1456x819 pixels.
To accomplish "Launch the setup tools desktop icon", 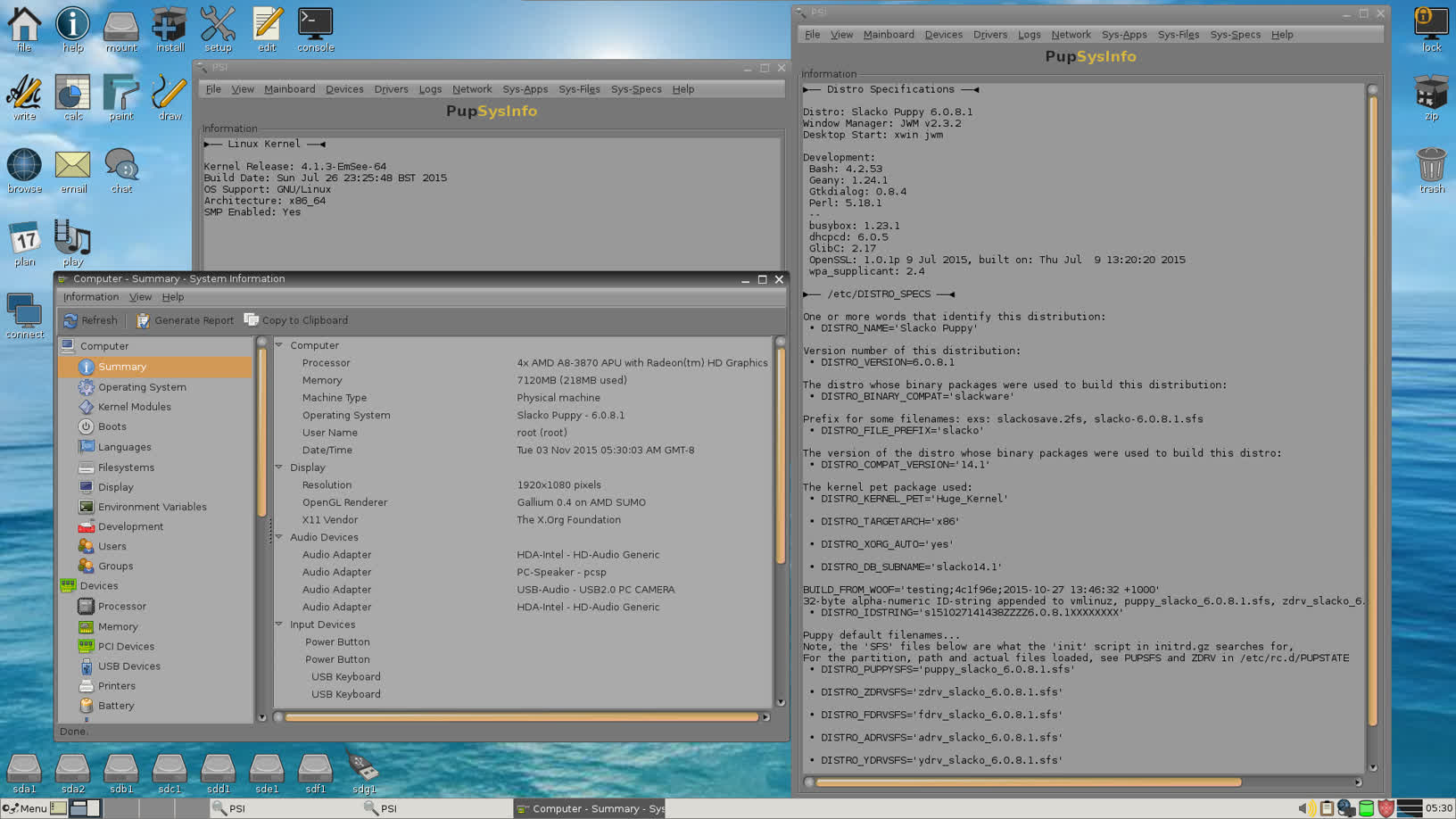I will pos(218,29).
